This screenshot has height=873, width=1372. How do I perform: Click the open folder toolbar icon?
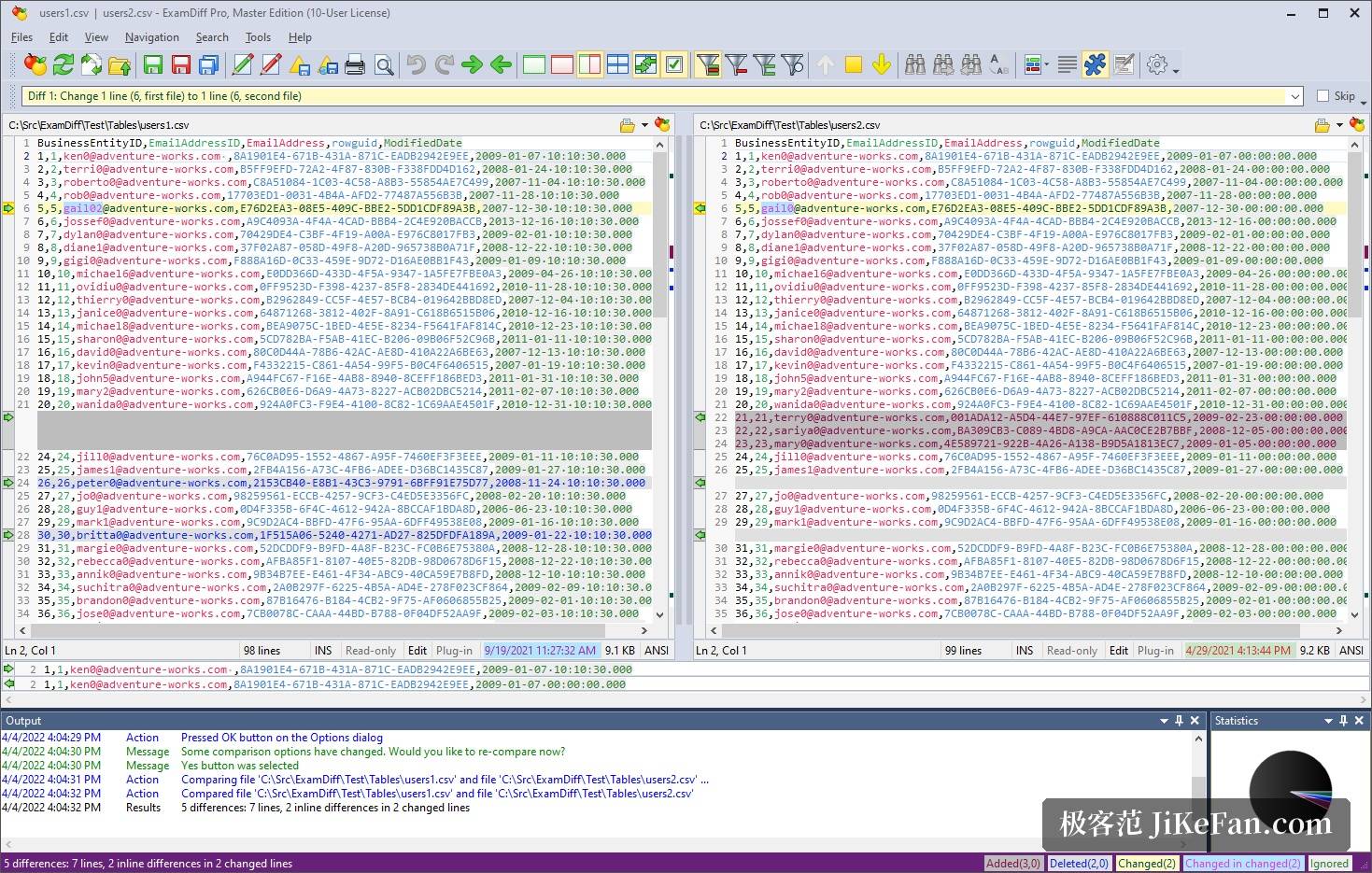(120, 64)
